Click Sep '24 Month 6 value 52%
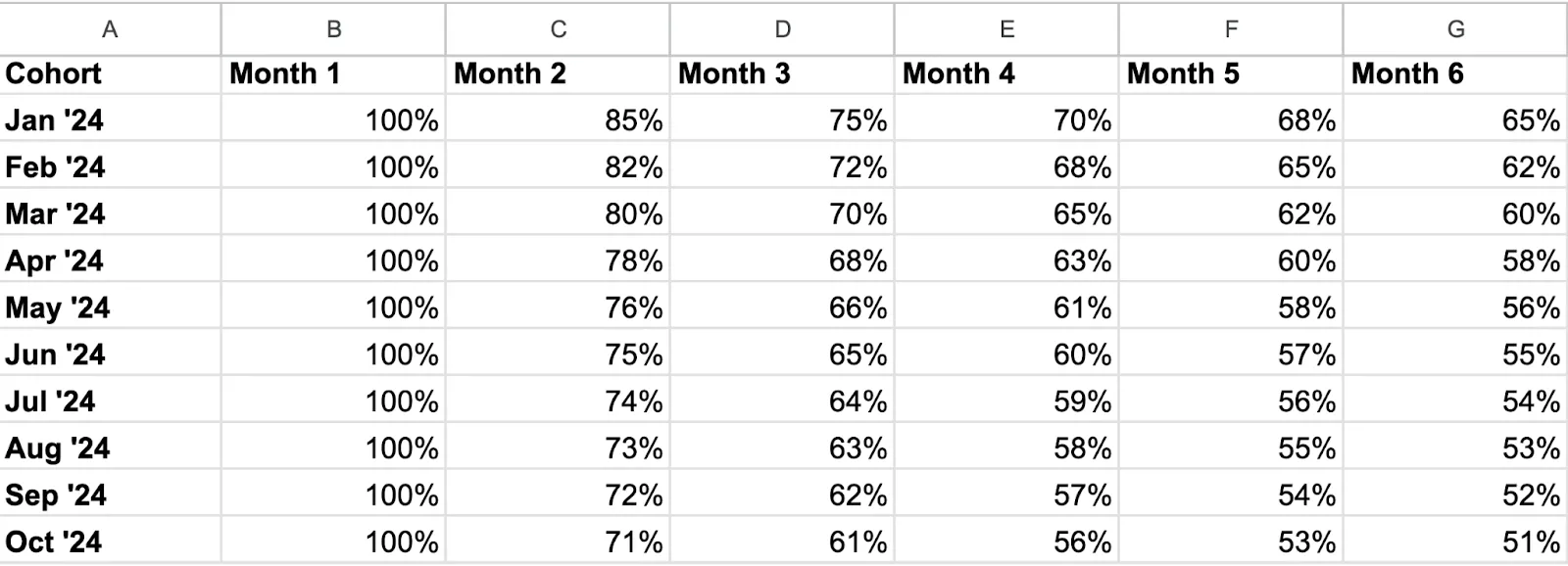The height and width of the screenshot is (566, 1568). 1455,495
